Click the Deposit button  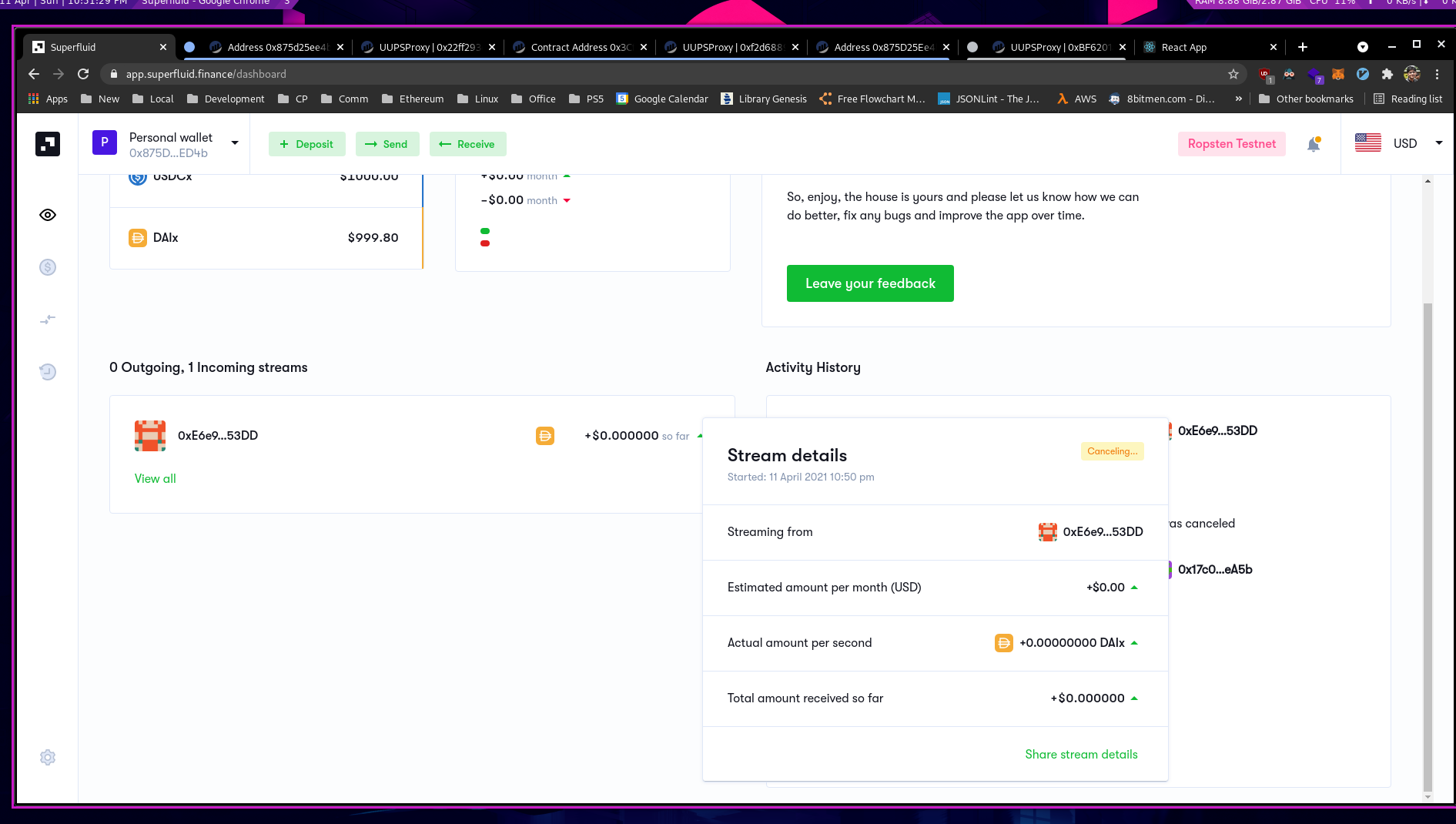coord(306,144)
